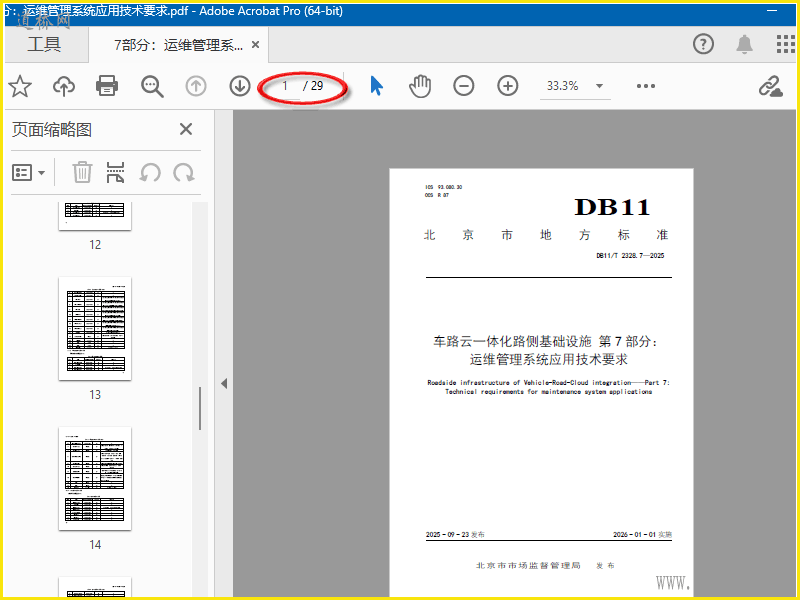Select the 7部分：运维管理系... document tab
The width and height of the screenshot is (800, 600).
pyautogui.click(x=179, y=45)
